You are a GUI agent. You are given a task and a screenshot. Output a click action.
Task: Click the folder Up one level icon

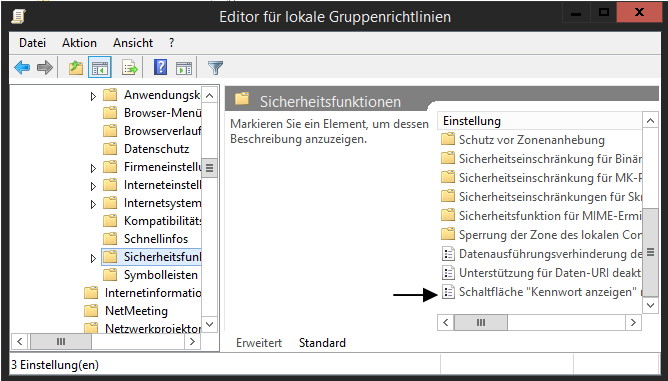coord(76,67)
